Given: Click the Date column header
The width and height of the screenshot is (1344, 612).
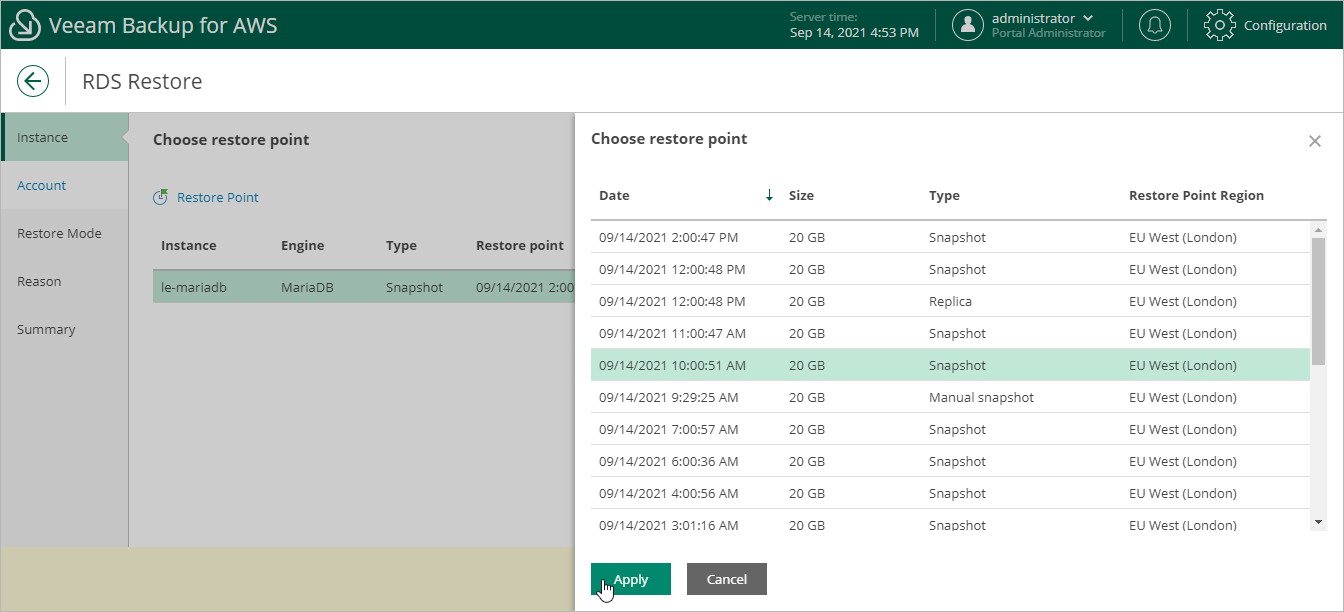Looking at the screenshot, I should pos(614,195).
